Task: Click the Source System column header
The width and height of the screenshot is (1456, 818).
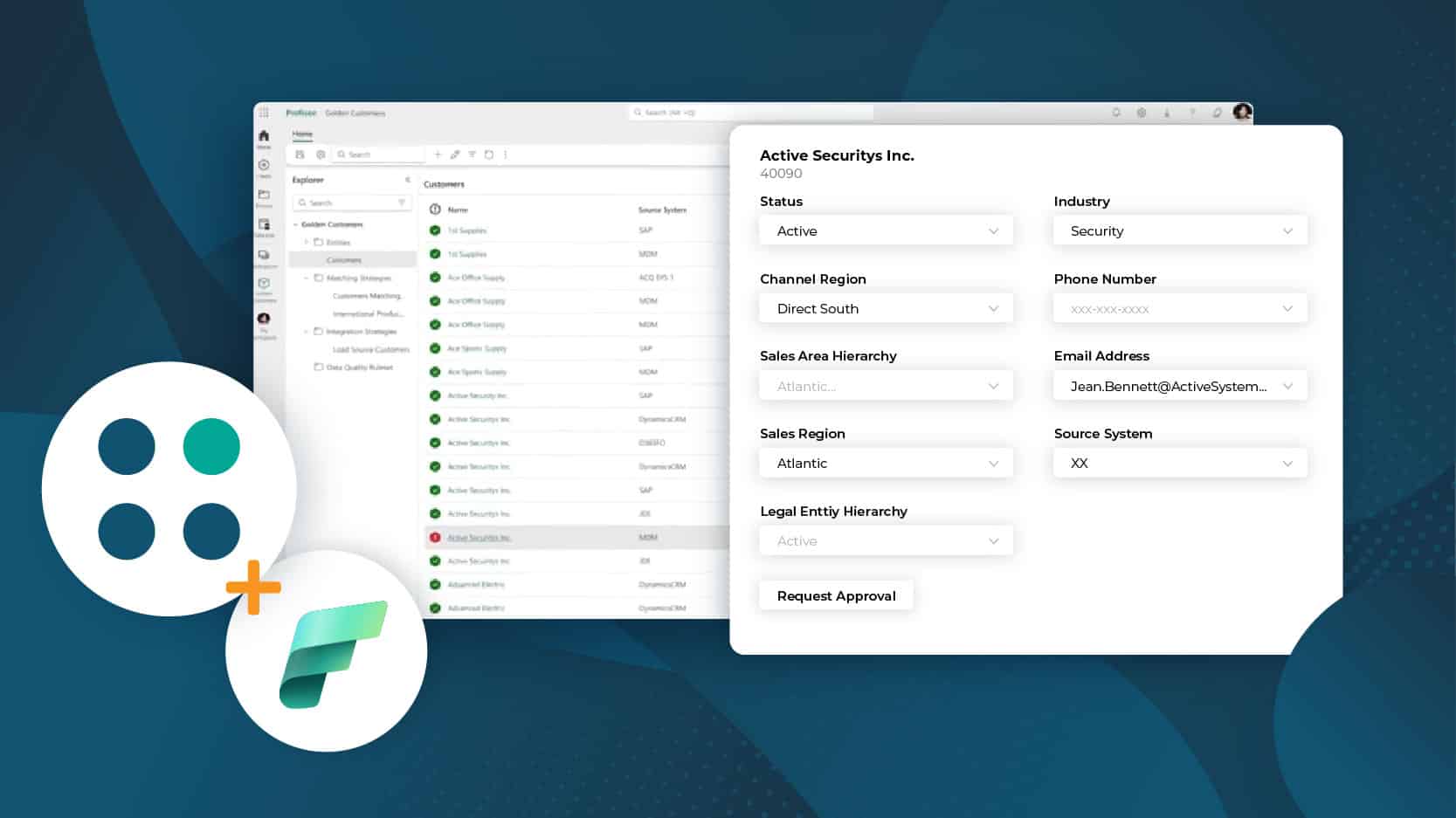Action: (662, 210)
